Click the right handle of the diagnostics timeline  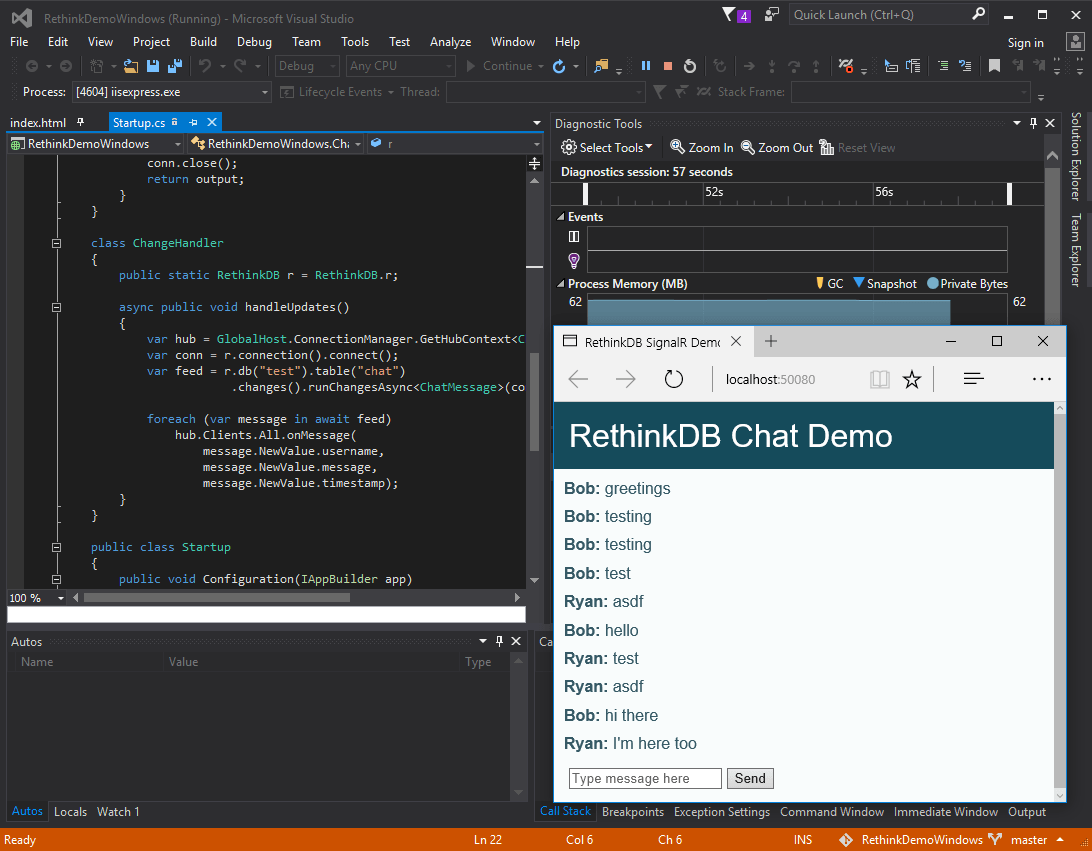pos(1009,193)
